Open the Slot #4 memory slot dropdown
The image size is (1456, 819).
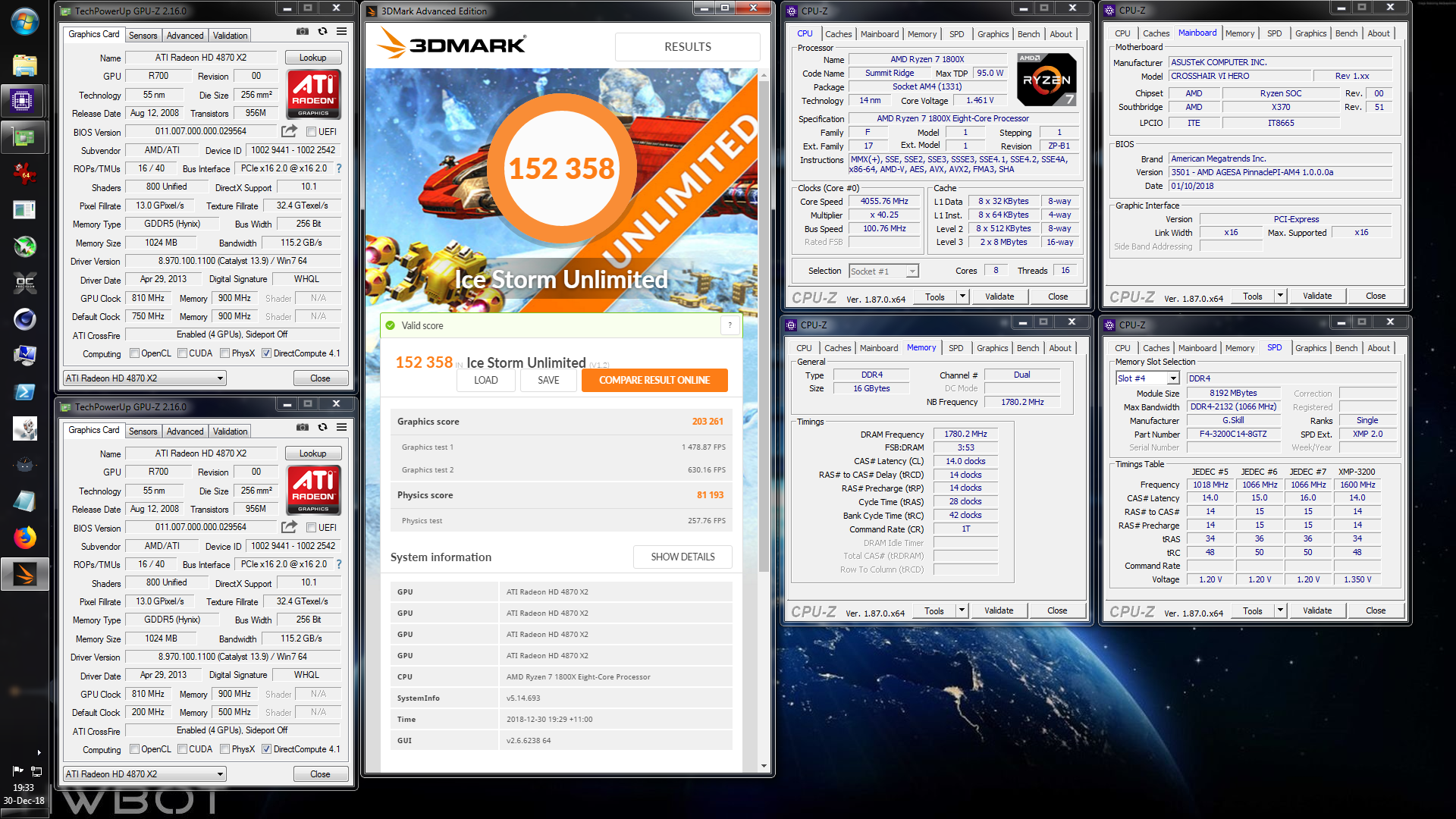pyautogui.click(x=1147, y=378)
